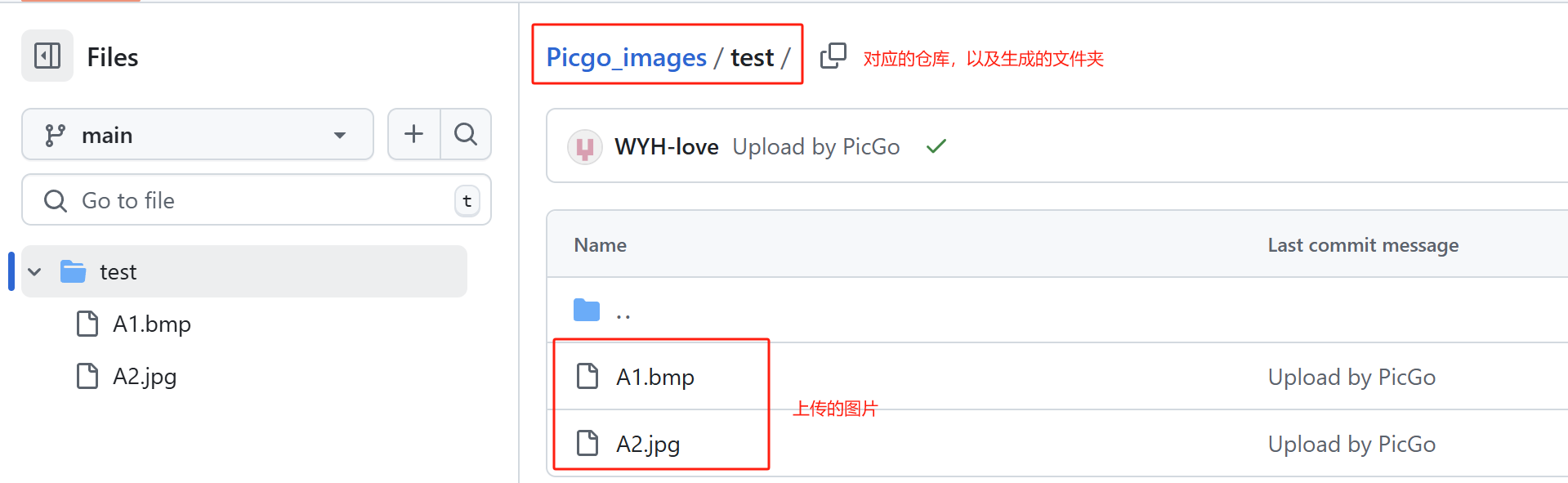This screenshot has width=1568, height=483.
Task: Collapse the test folder chevron
Action: pos(35,272)
